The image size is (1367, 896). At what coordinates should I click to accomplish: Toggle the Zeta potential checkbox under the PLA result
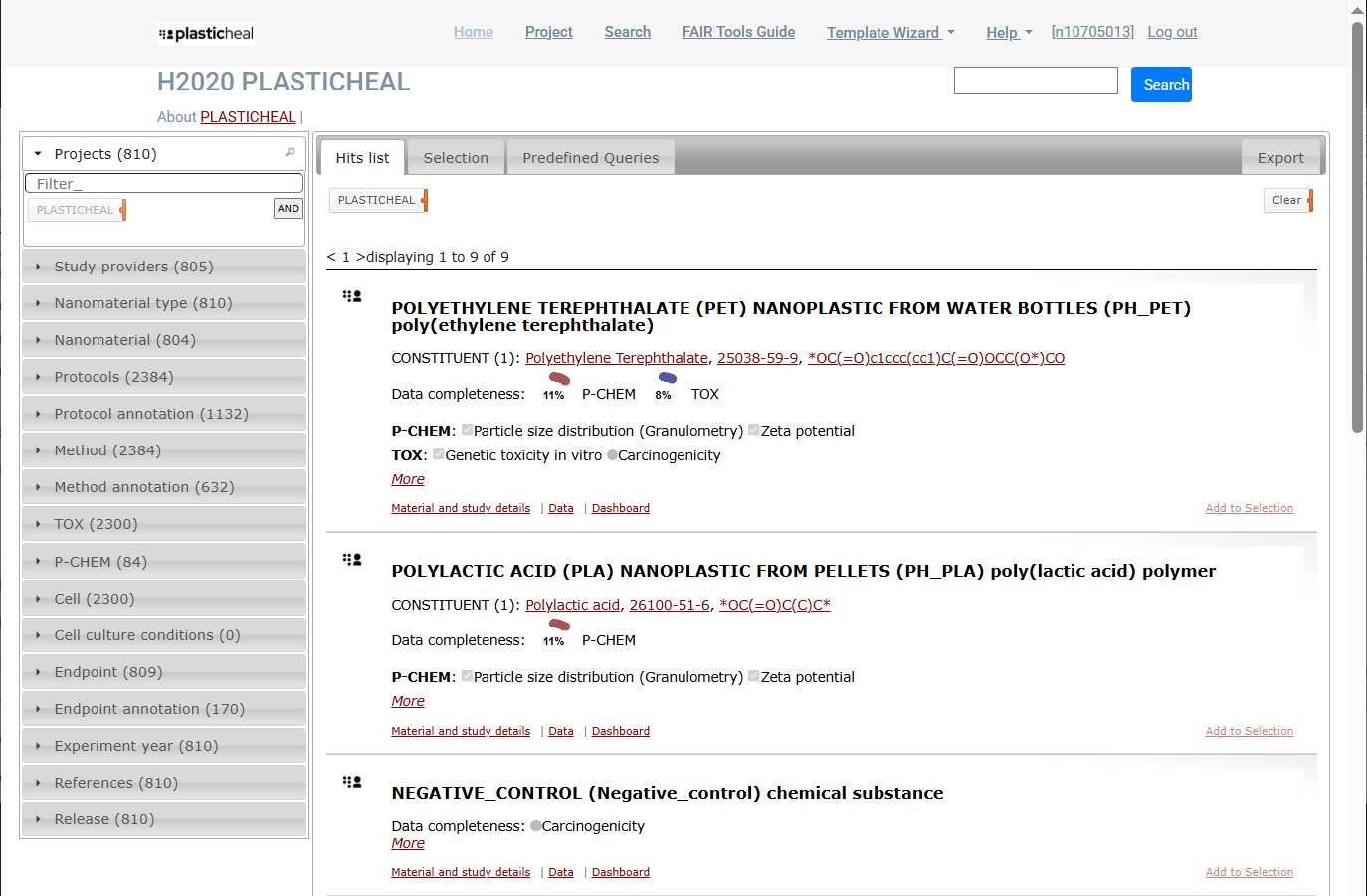pyautogui.click(x=754, y=676)
